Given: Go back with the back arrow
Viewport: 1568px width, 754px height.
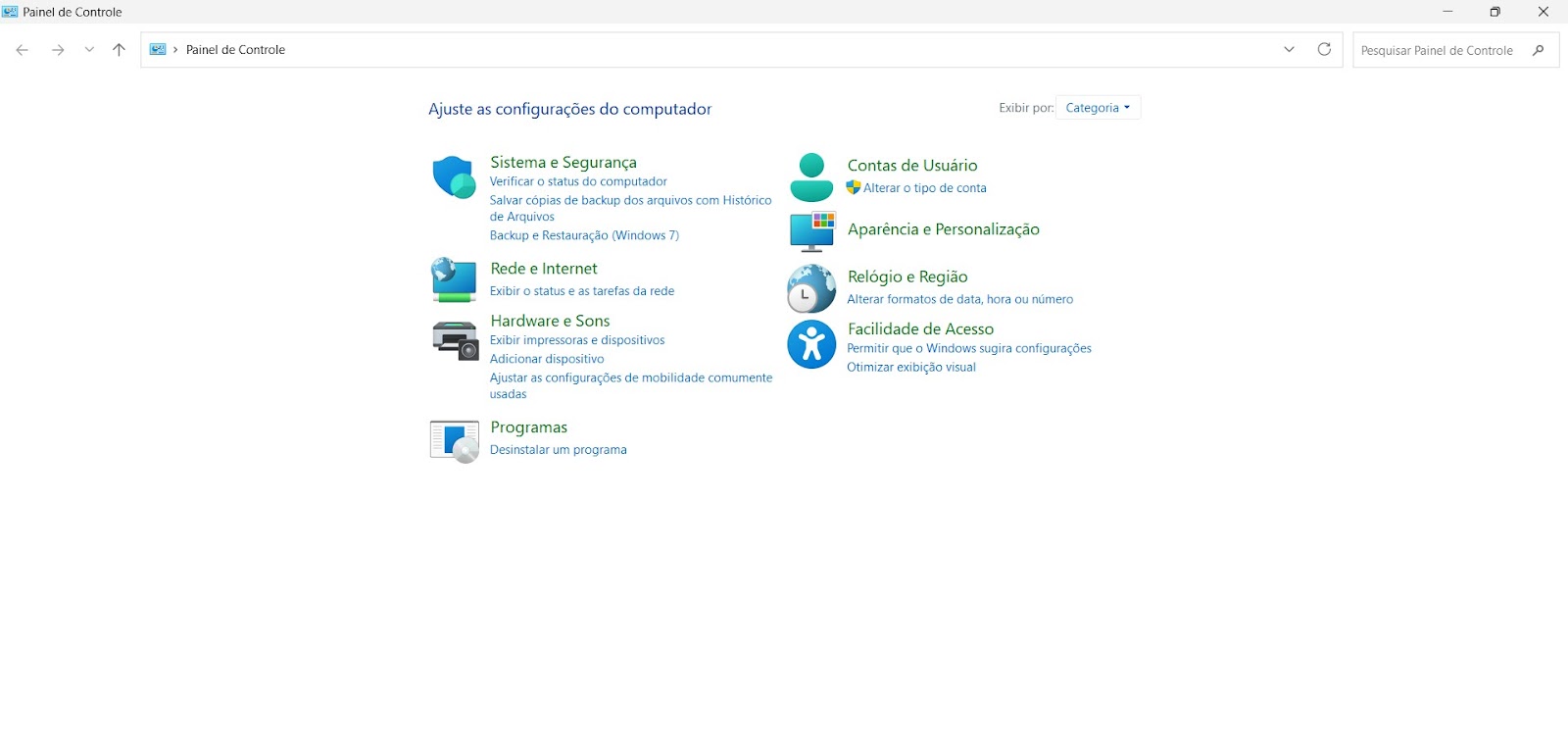Looking at the screenshot, I should point(22,50).
